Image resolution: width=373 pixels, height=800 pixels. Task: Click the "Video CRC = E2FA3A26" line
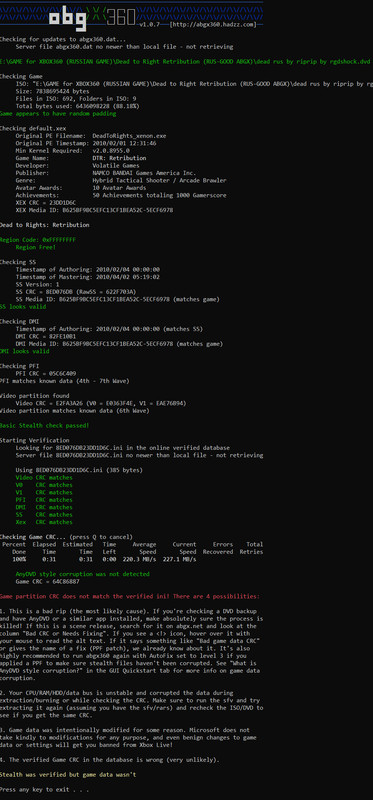click(x=101, y=403)
